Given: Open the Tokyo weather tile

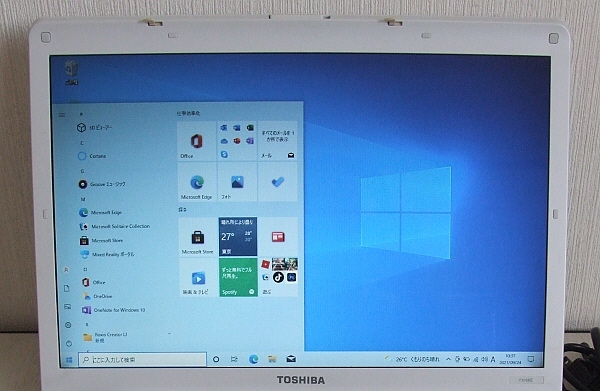Looking at the screenshot, I should pos(238,237).
